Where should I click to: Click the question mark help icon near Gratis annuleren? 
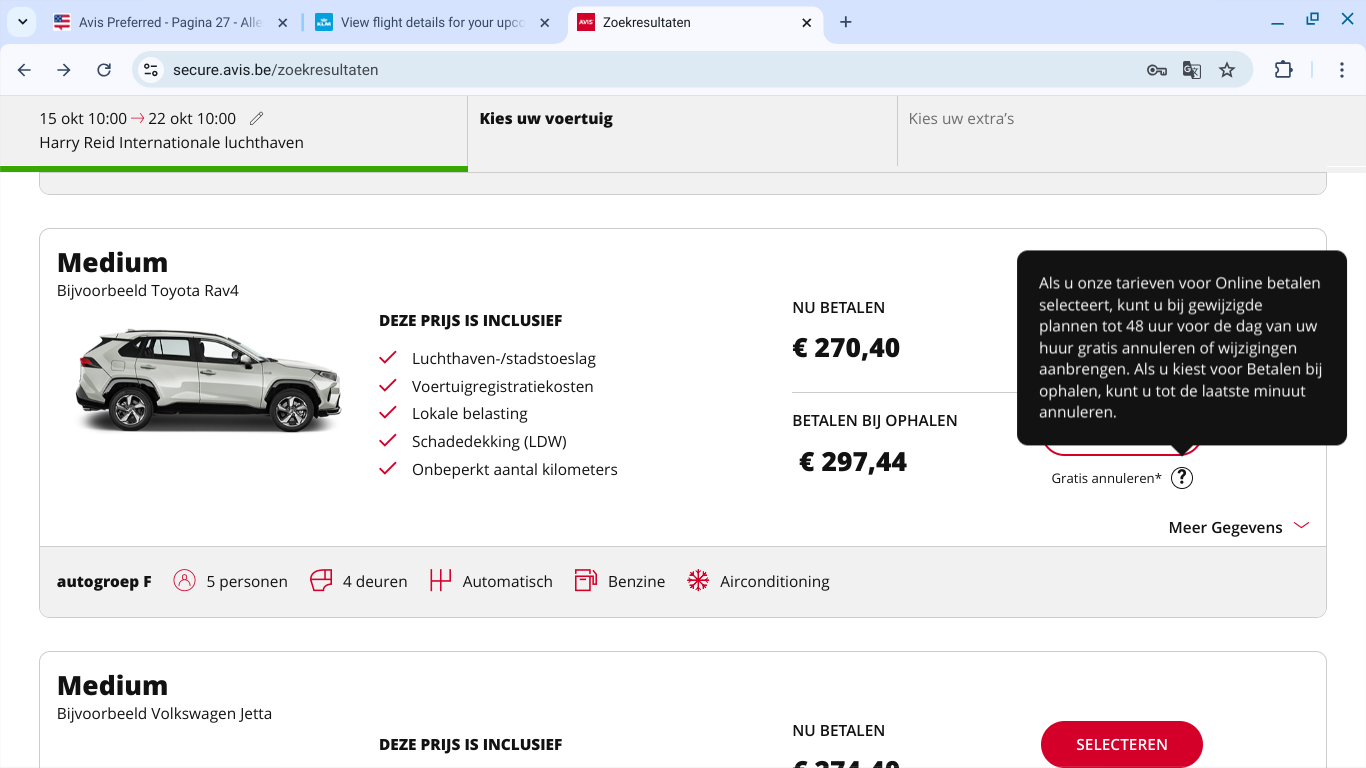point(1182,478)
